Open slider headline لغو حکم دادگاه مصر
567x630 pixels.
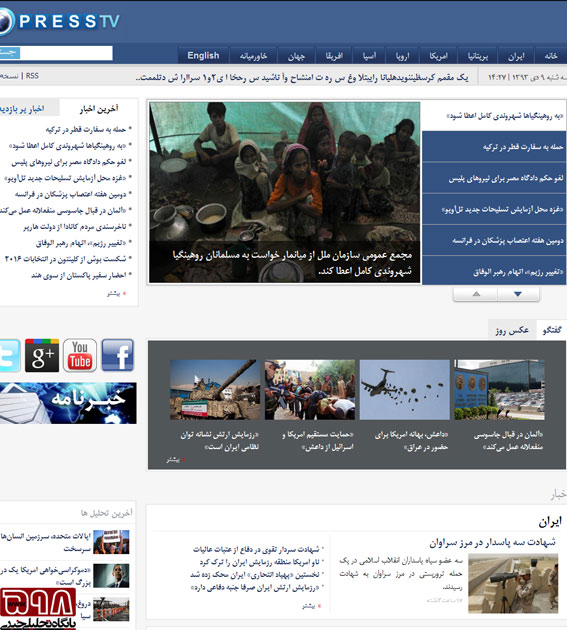click(494, 178)
